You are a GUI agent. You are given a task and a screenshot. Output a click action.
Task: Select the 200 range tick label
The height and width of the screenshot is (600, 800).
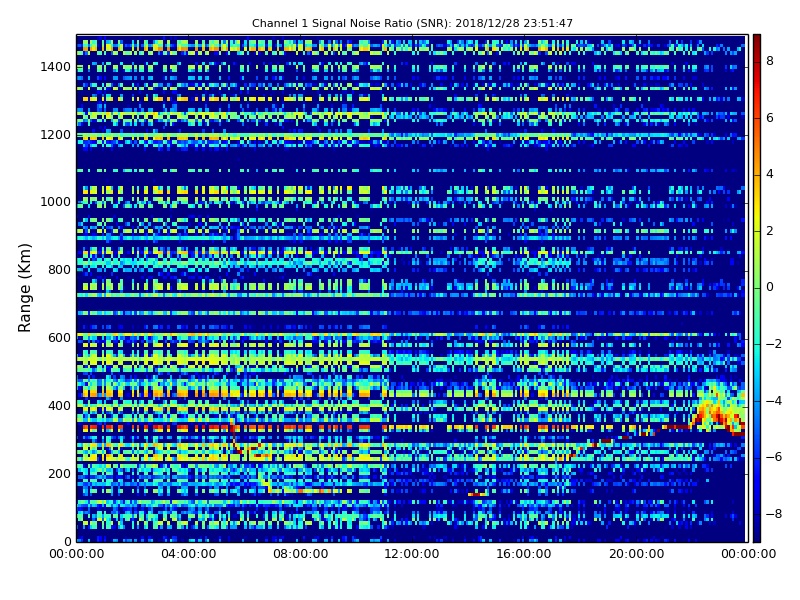(x=59, y=473)
